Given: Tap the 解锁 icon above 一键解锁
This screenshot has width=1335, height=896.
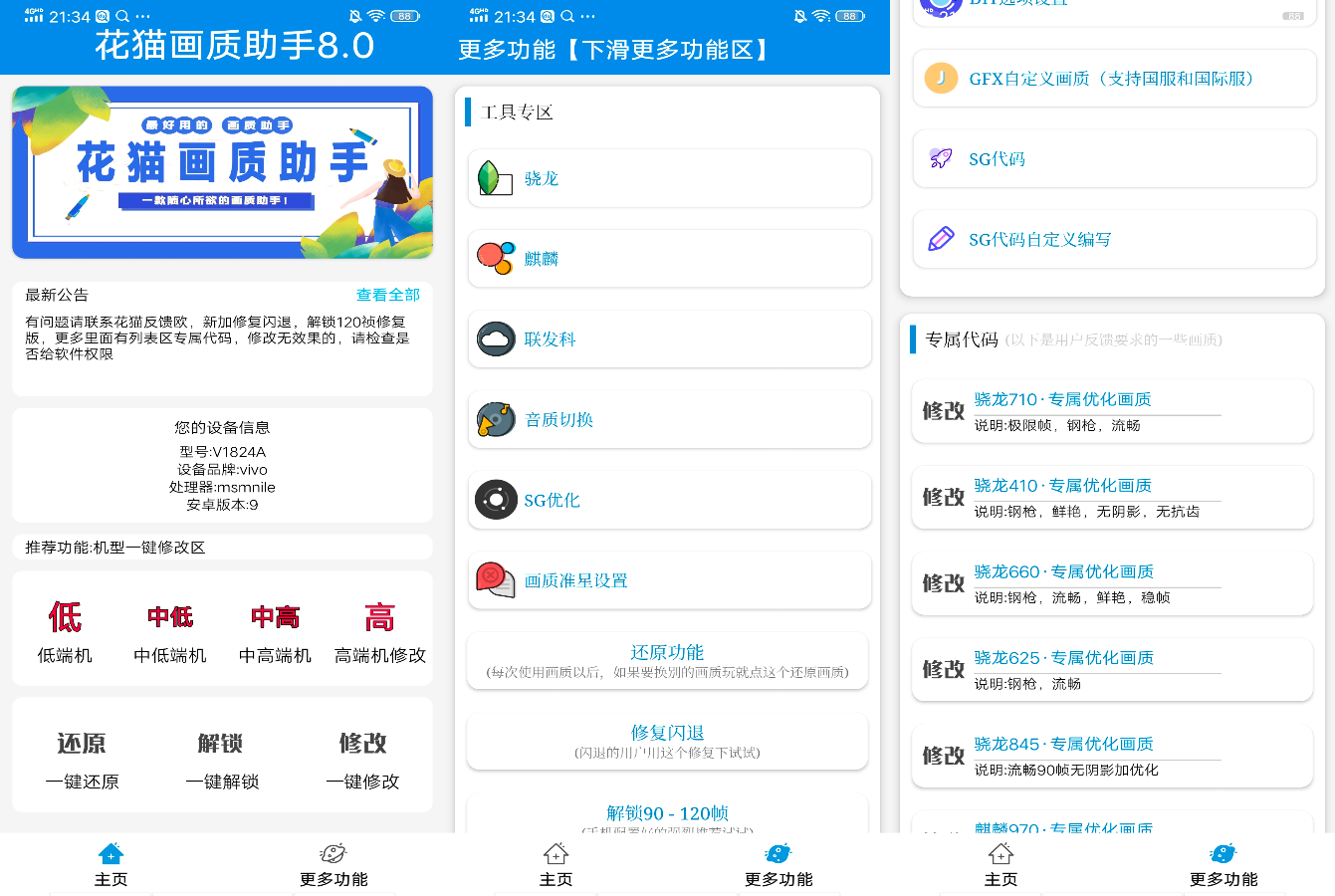Looking at the screenshot, I should pos(221,744).
